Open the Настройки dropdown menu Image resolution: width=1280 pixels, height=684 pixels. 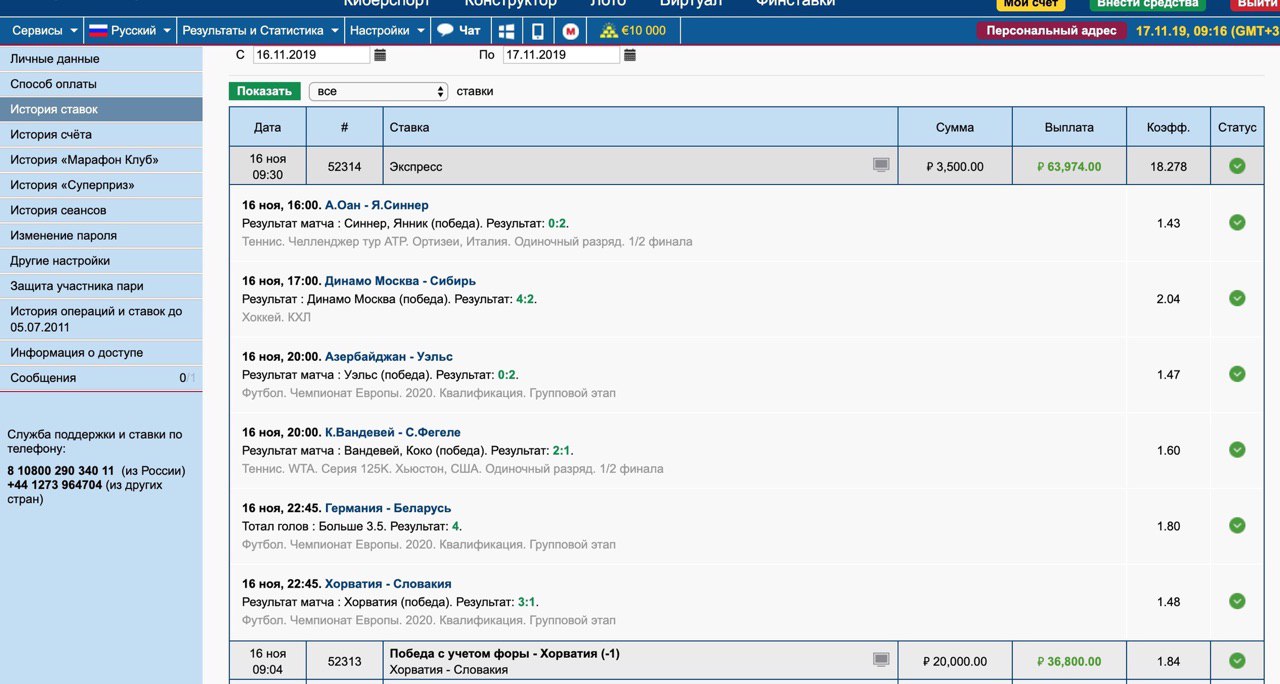[387, 31]
